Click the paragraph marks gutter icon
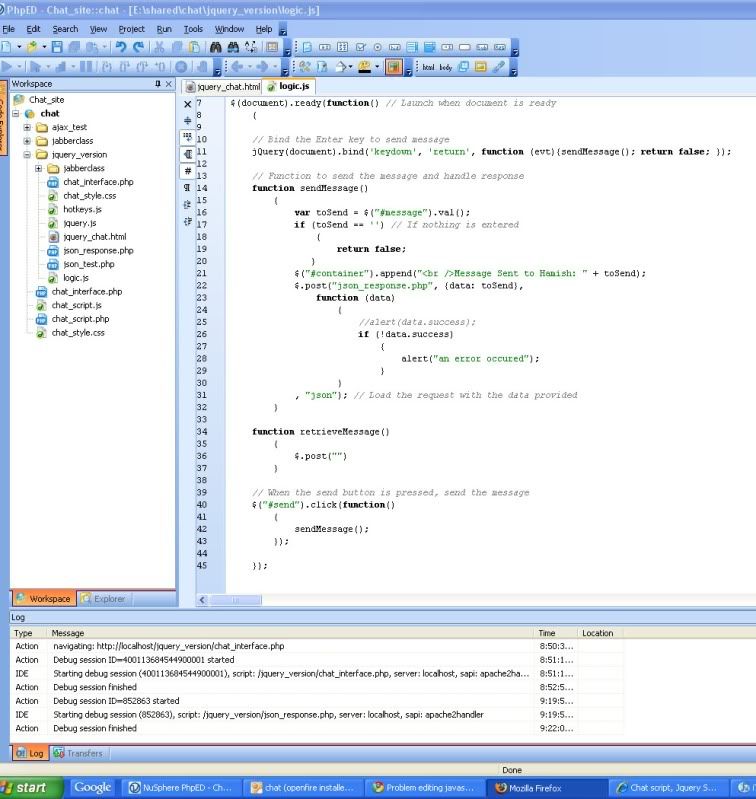Image resolution: width=756 pixels, height=799 pixels. click(x=188, y=187)
